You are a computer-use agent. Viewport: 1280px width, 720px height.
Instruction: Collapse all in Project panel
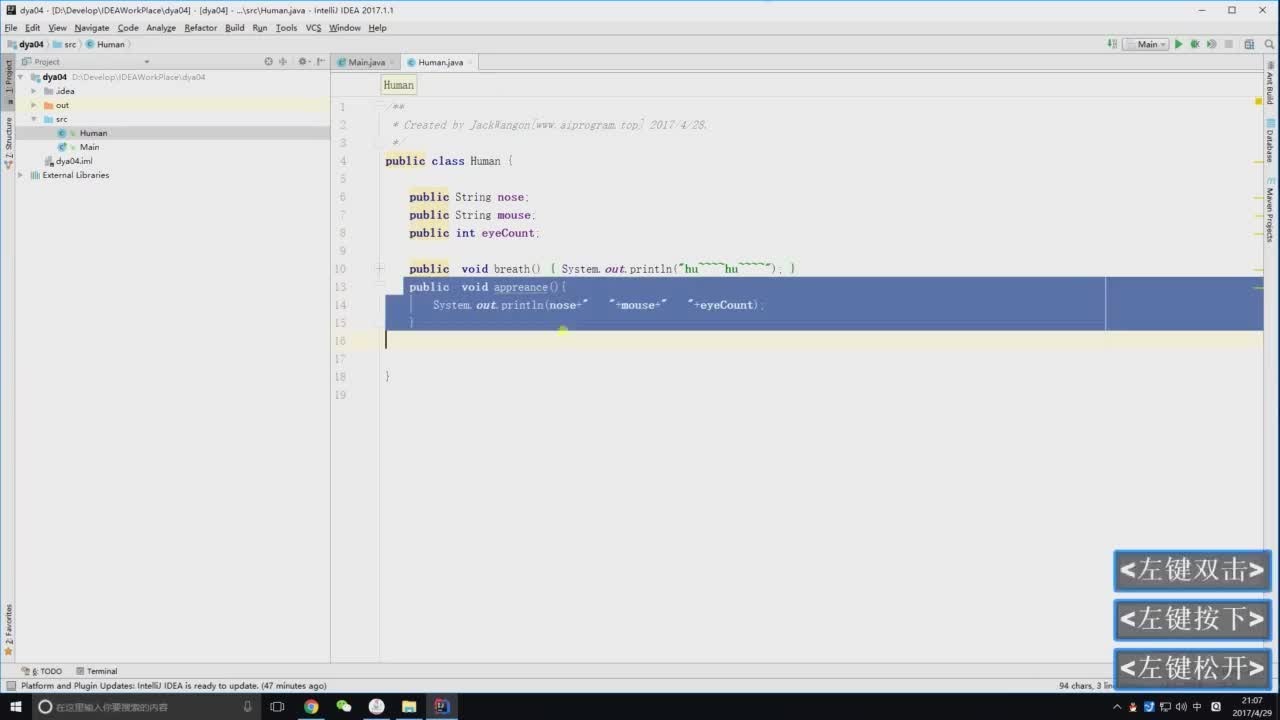point(283,62)
